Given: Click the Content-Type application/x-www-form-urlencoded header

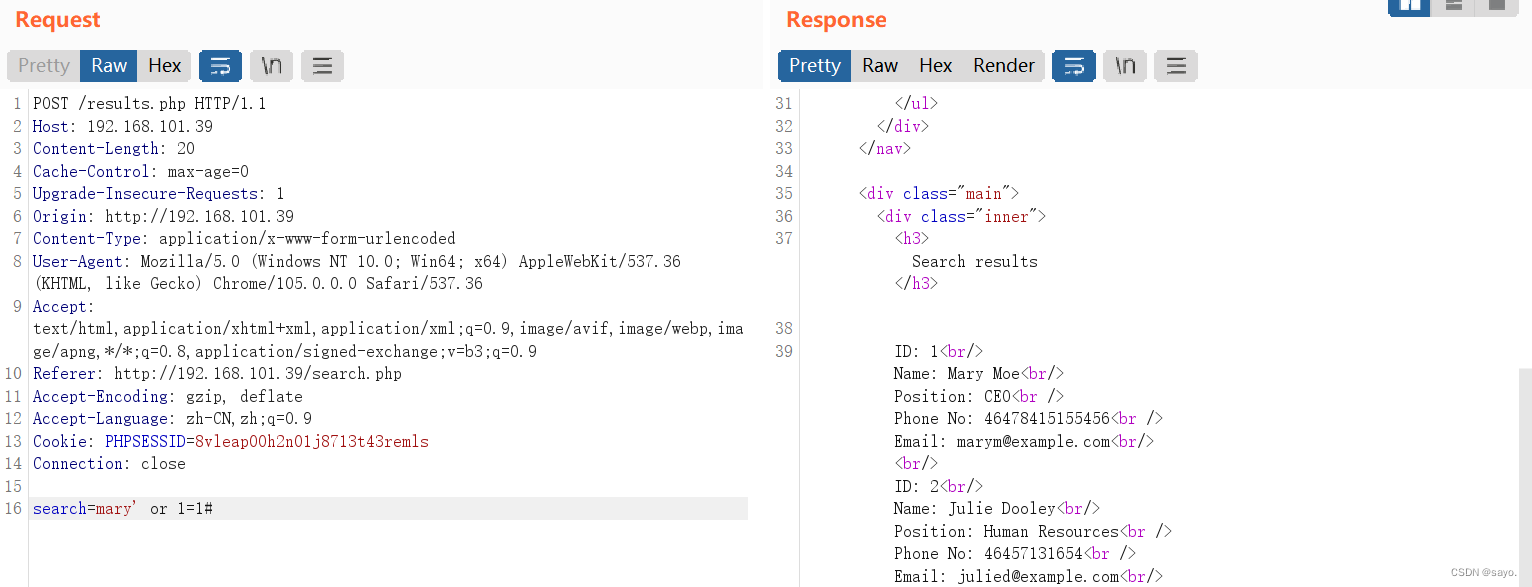Looking at the screenshot, I should (244, 239).
